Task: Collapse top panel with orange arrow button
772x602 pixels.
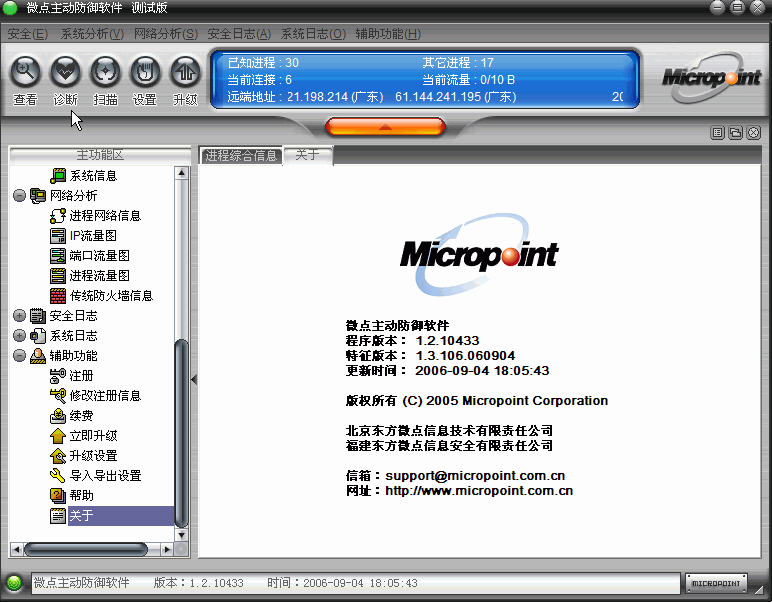Action: tap(385, 127)
